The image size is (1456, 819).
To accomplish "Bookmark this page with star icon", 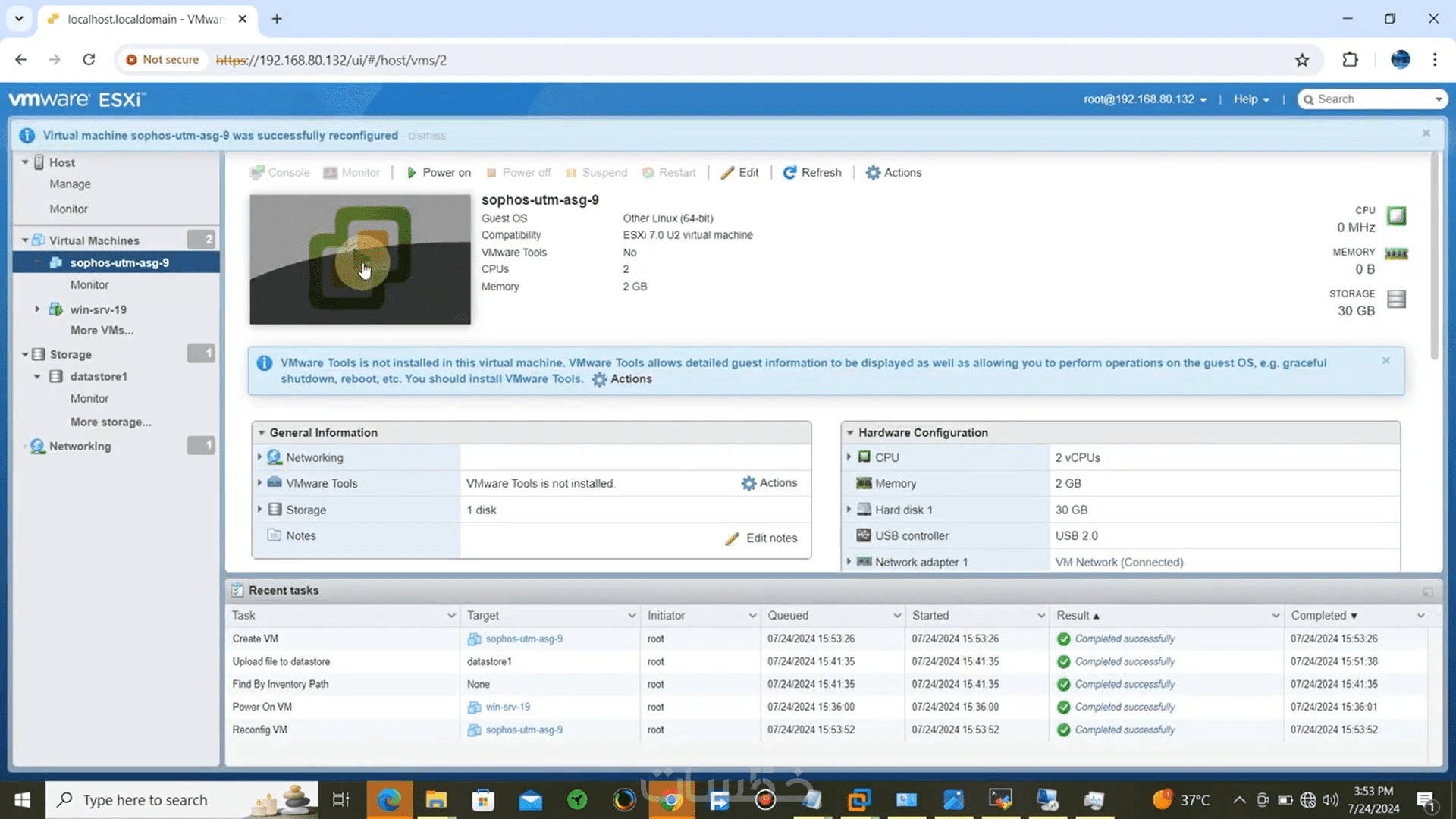I will pos(1302,60).
